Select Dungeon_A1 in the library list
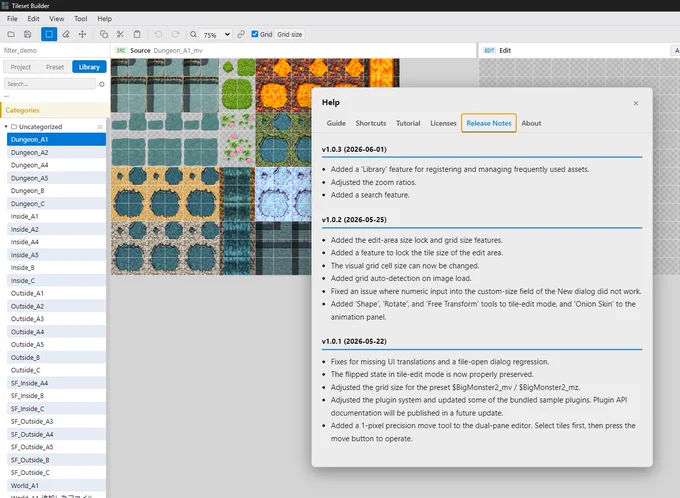 click(x=56, y=139)
